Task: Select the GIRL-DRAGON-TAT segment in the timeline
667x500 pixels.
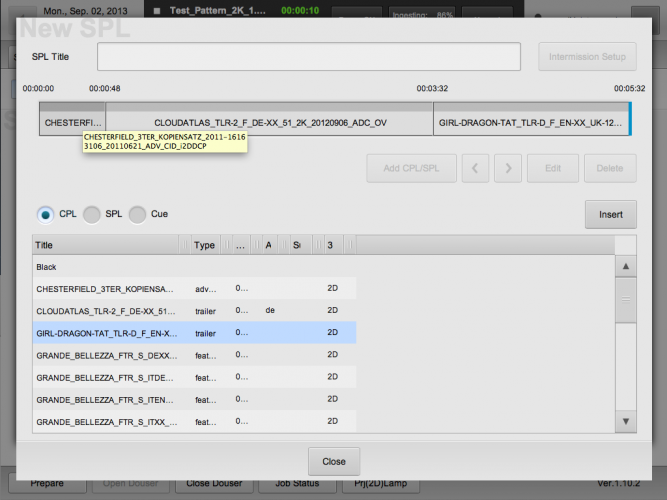Action: point(530,121)
